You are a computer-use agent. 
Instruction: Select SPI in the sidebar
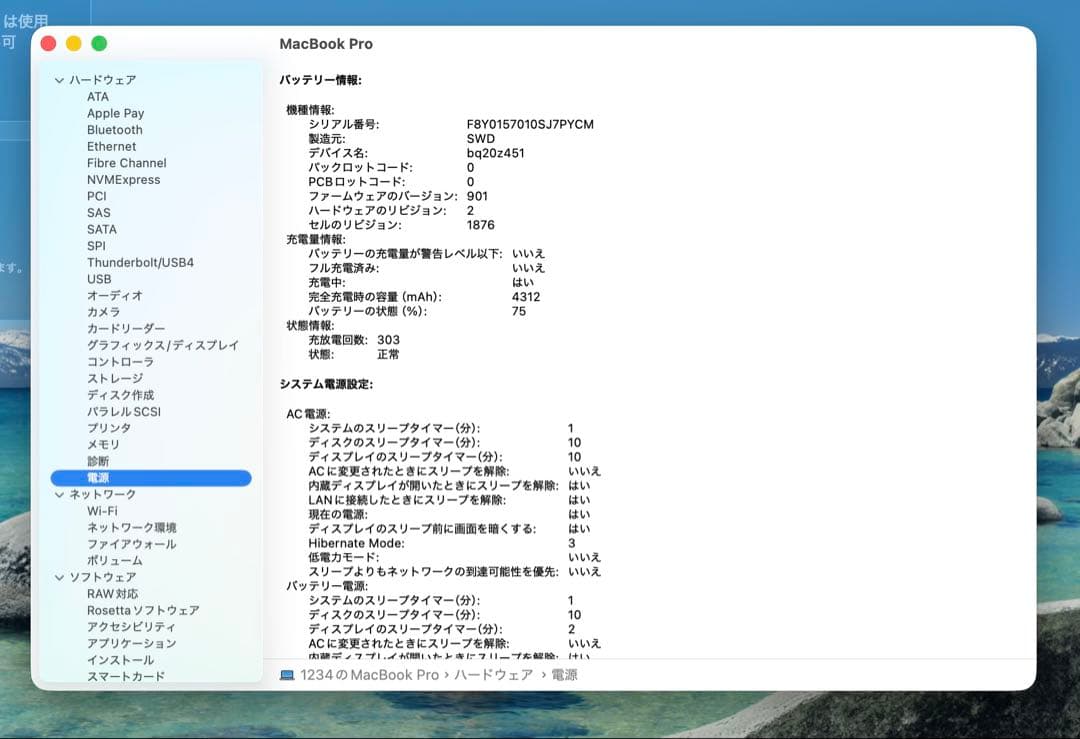point(96,246)
